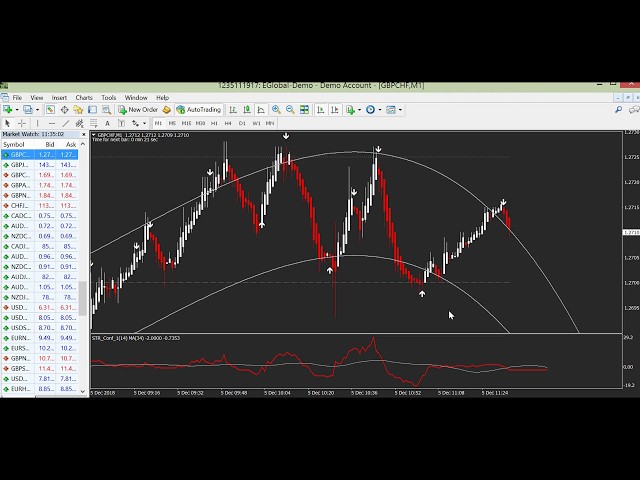Screen dimensions: 640x480
Task: Switch chart to line chart view
Action: click(x=261, y=110)
